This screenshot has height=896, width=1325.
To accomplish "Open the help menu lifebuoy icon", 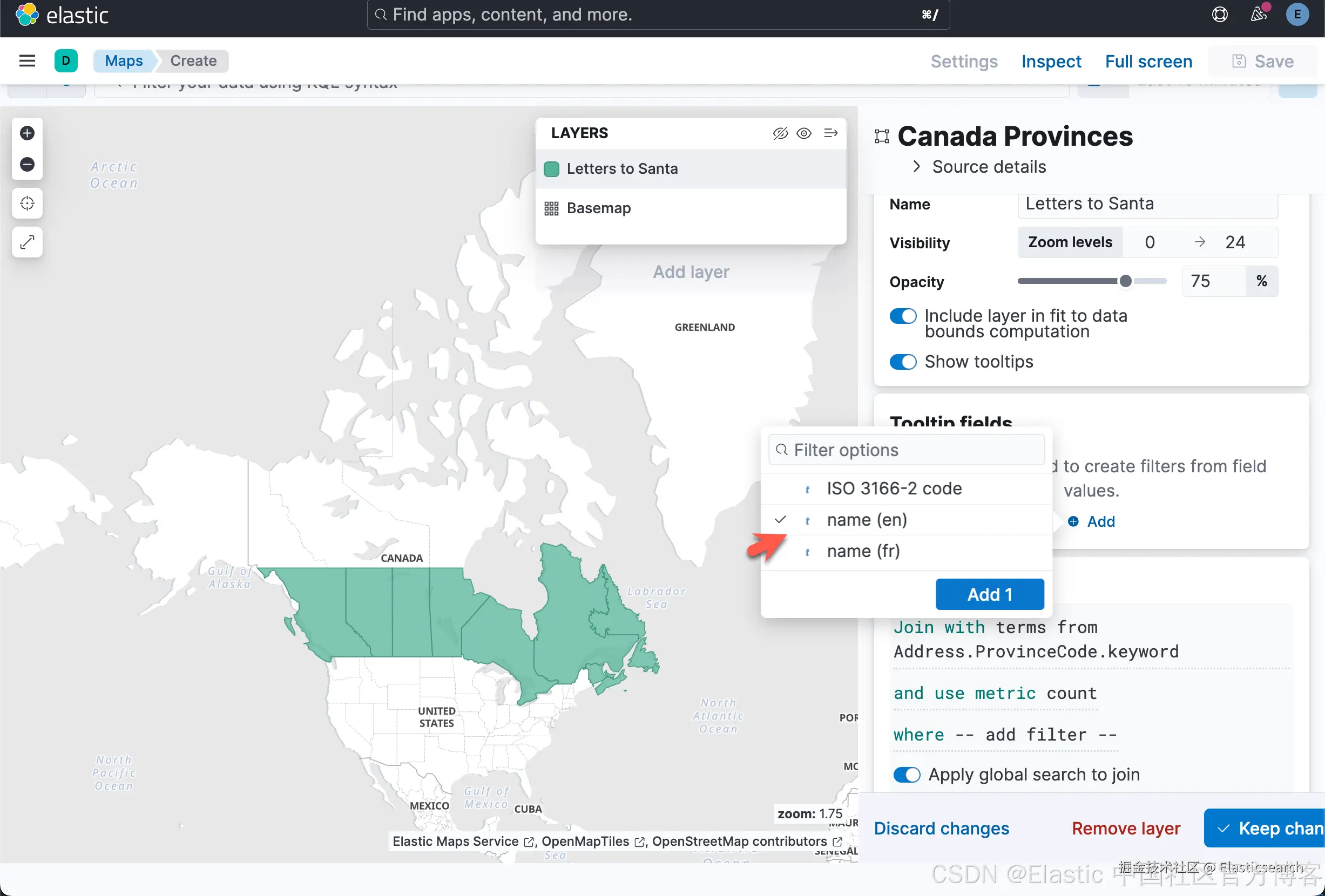I will 1219,14.
